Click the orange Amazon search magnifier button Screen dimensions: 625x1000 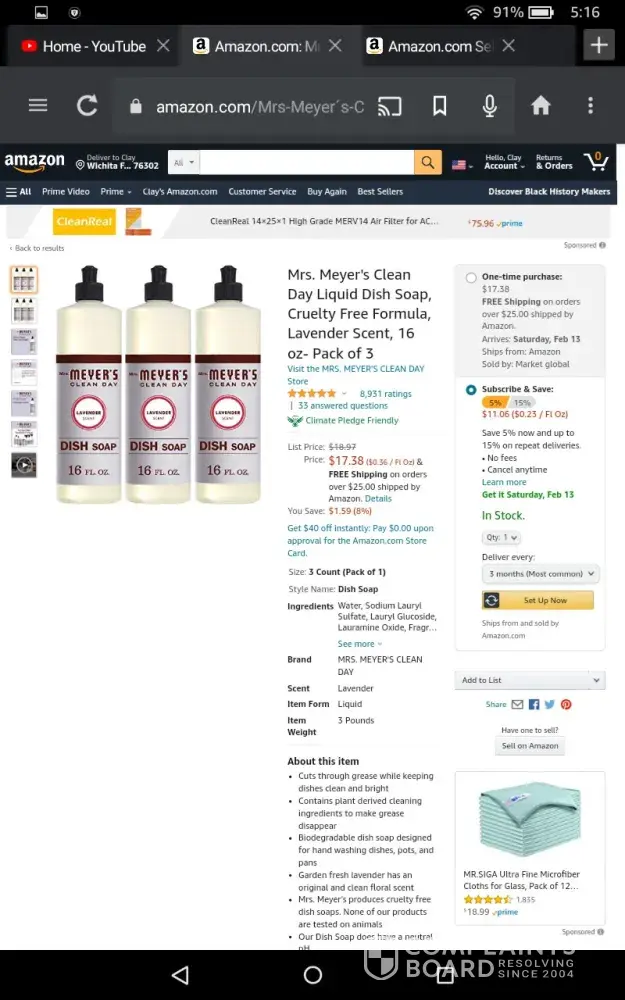pos(428,163)
